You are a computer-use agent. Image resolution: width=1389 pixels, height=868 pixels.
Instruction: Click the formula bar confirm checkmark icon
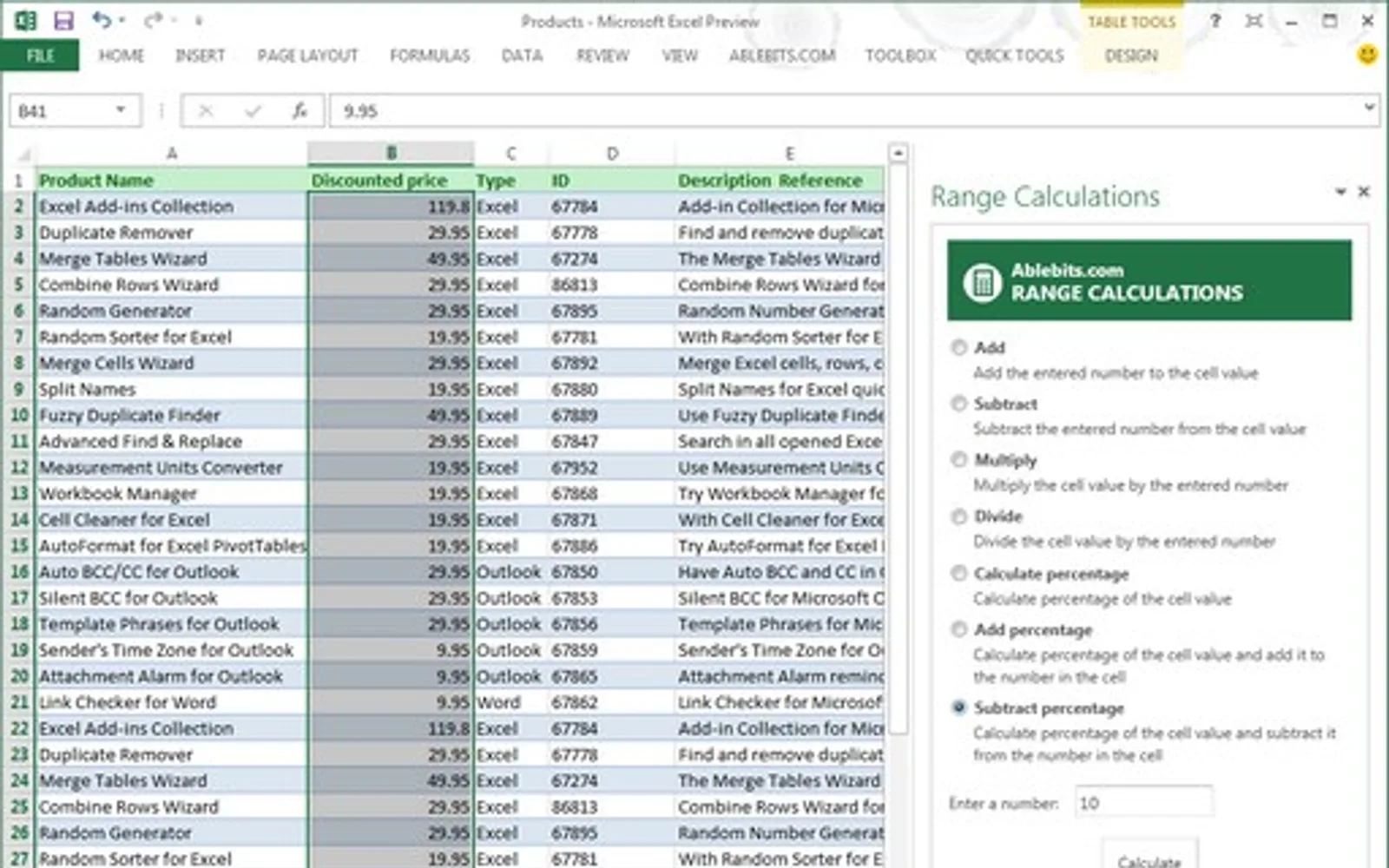click(x=253, y=111)
